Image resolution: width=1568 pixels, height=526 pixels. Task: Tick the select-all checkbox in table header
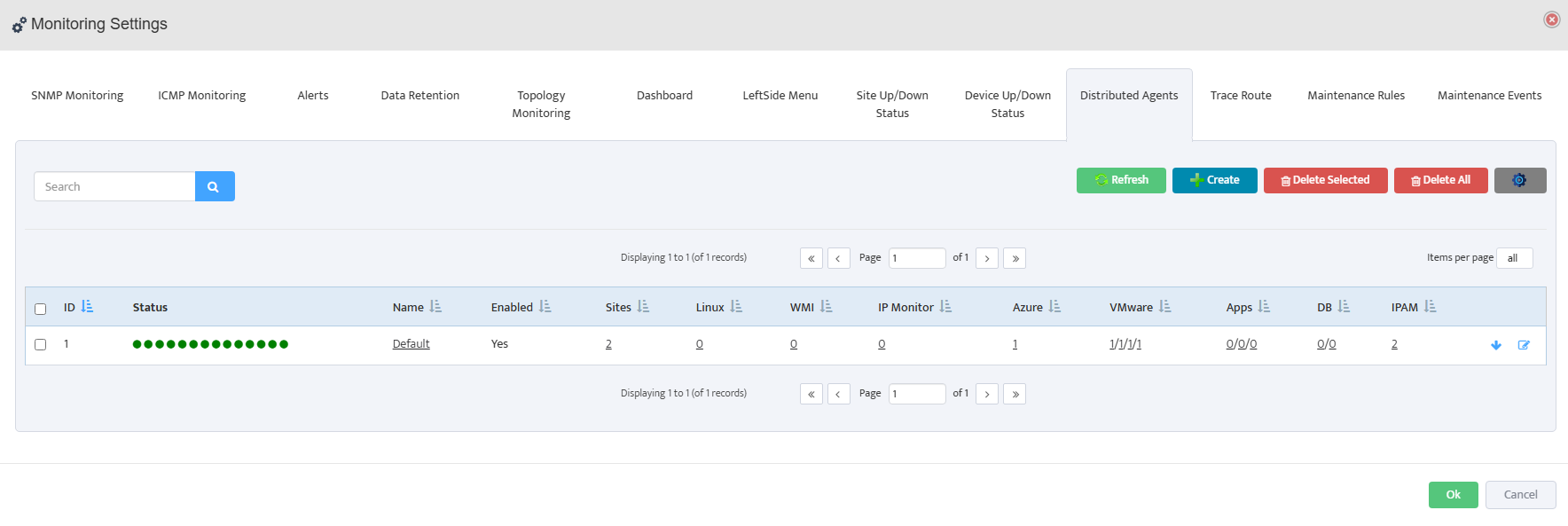click(x=40, y=309)
